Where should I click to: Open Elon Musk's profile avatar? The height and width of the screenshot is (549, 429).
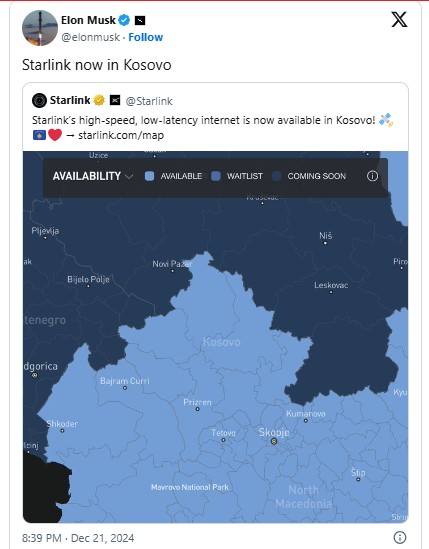pos(40,28)
